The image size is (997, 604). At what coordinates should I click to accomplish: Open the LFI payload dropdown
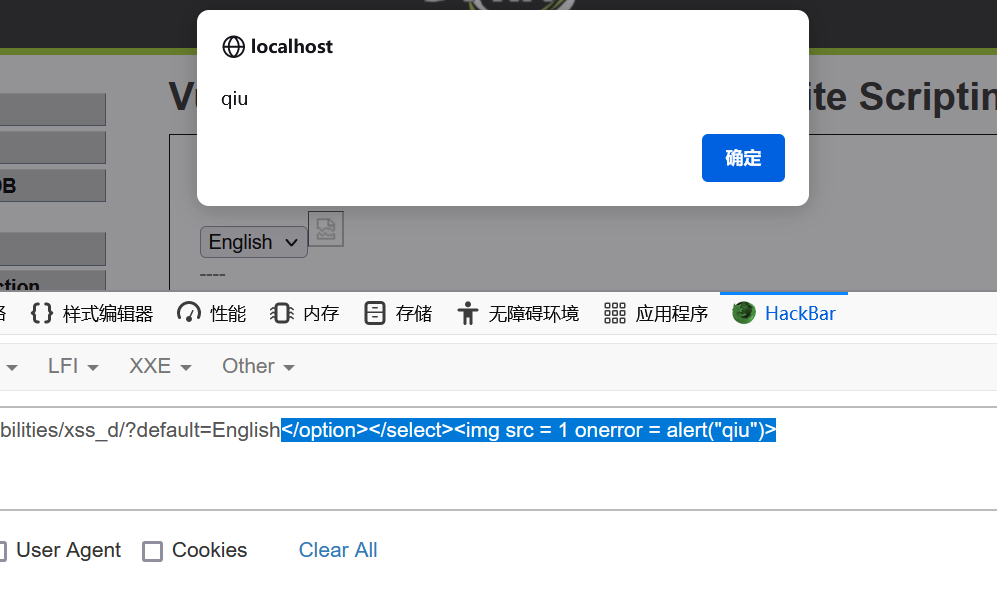71,365
